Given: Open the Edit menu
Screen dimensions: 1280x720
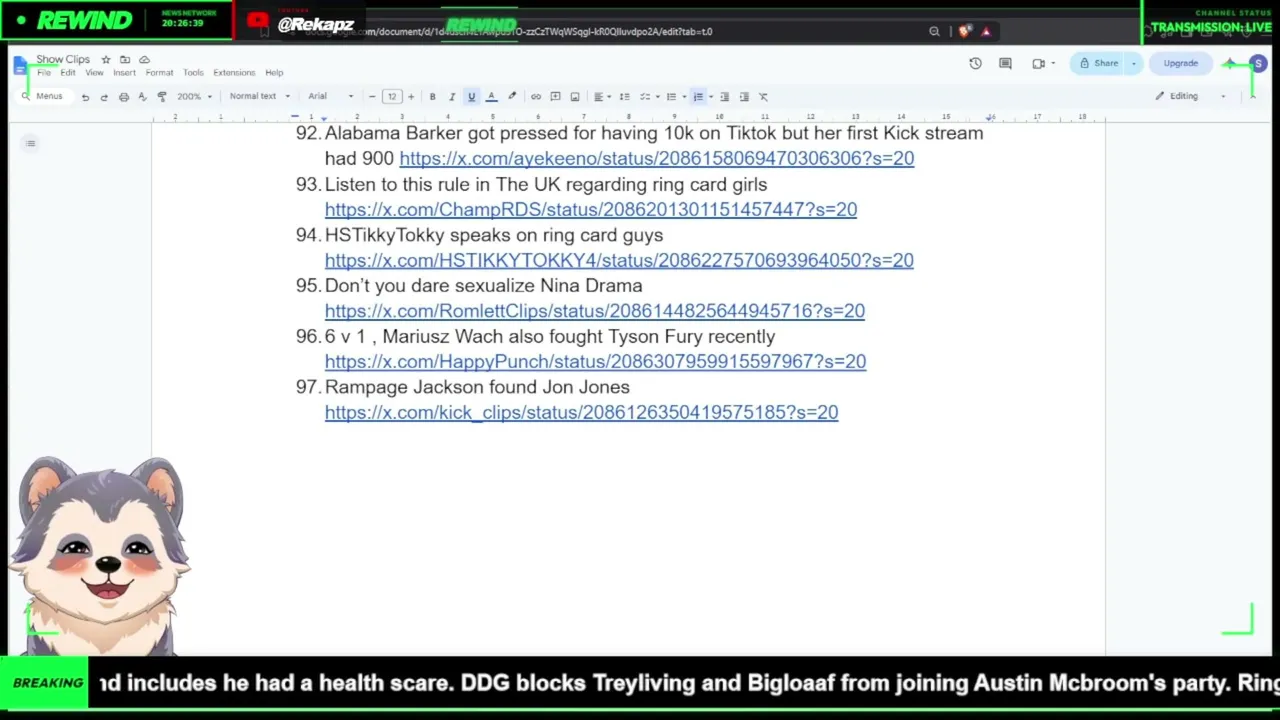Looking at the screenshot, I should [x=67, y=73].
